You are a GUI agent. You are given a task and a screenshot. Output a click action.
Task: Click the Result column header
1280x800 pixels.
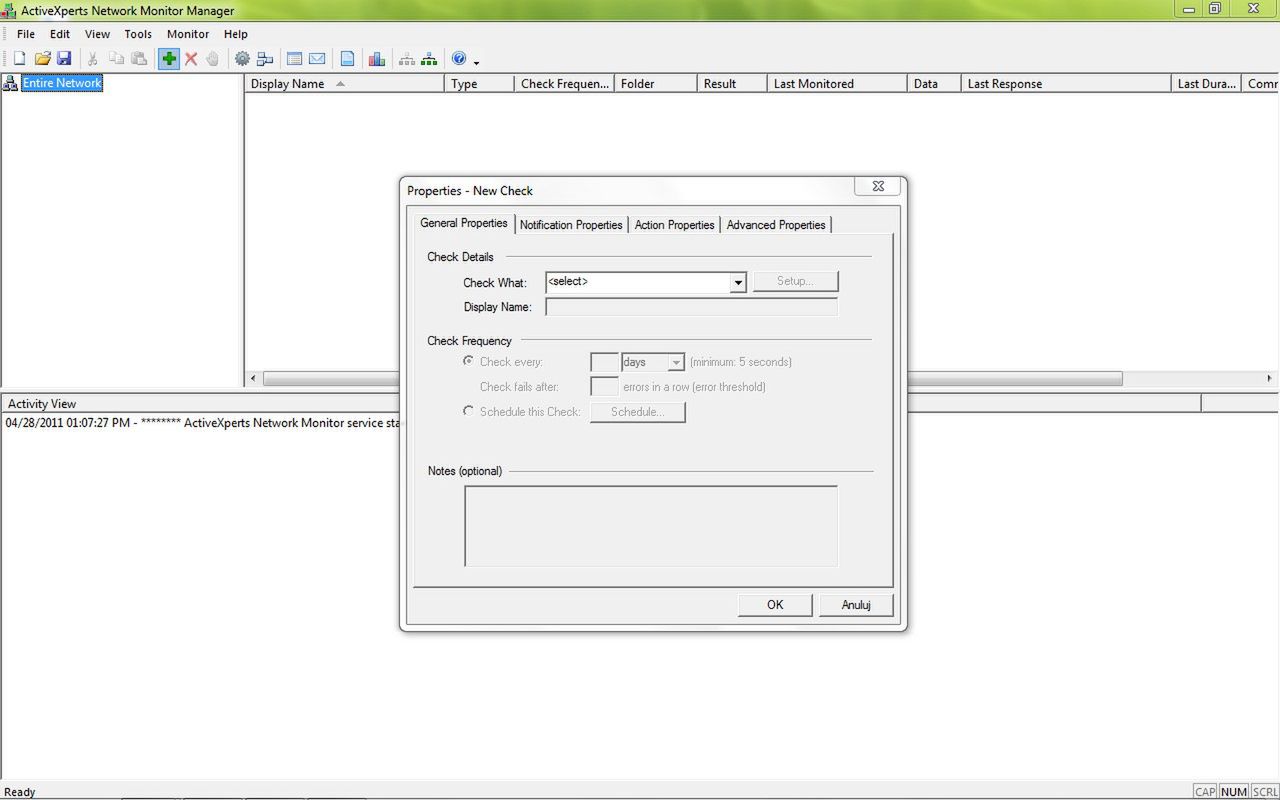pyautogui.click(x=732, y=84)
